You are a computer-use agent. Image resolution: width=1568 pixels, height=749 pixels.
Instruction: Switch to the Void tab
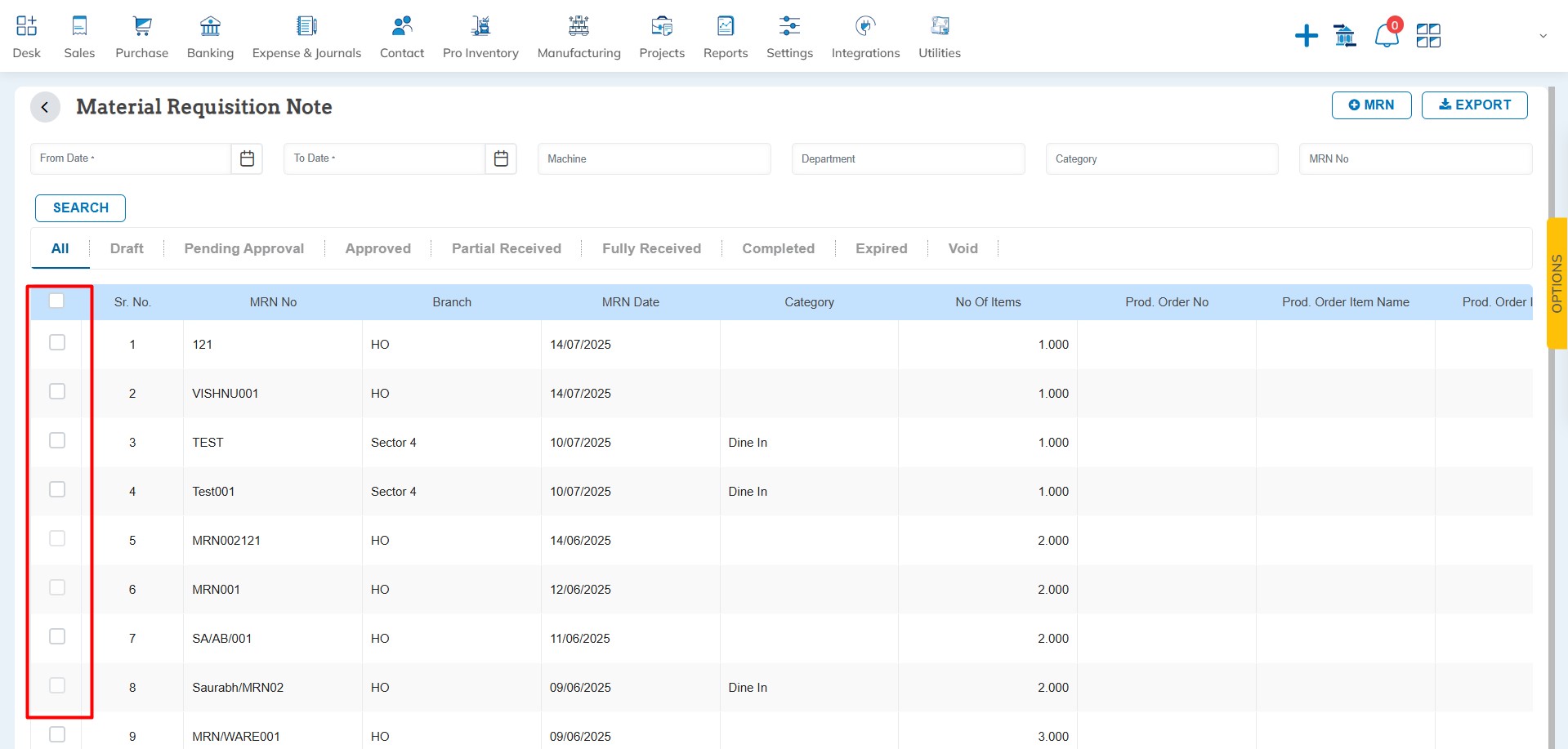963,248
